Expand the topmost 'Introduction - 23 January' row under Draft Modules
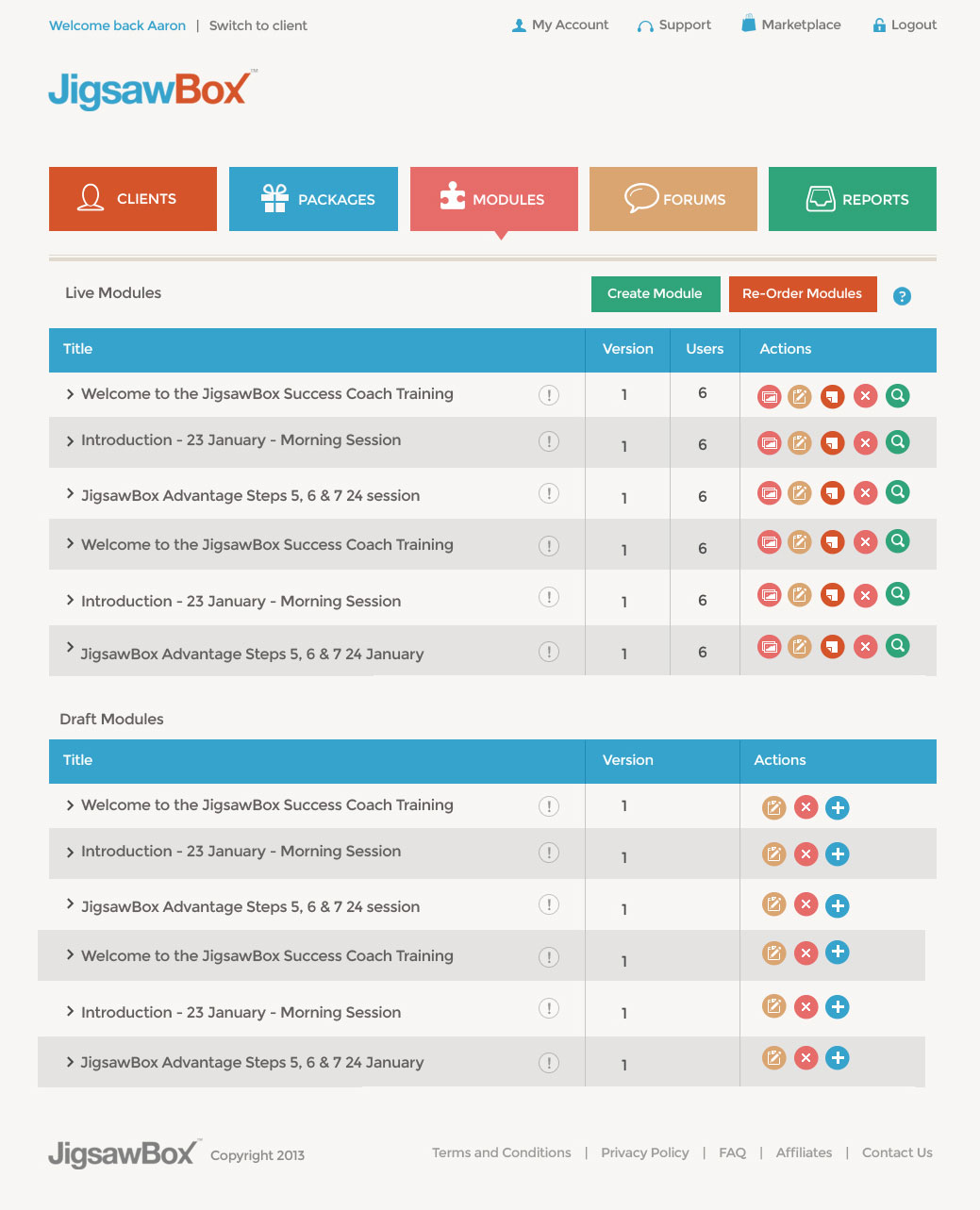980x1210 pixels. [x=70, y=853]
